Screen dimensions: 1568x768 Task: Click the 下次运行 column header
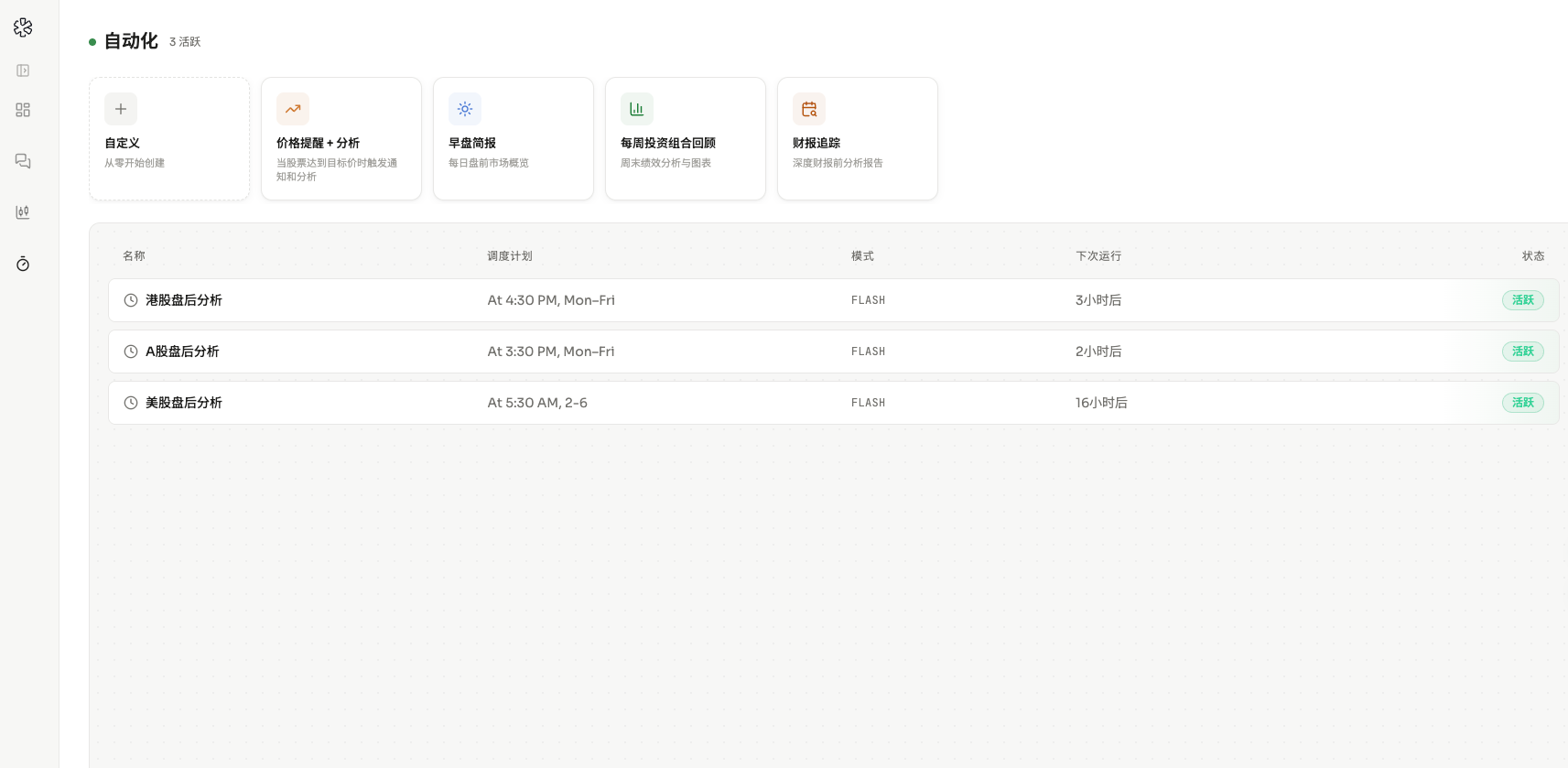coord(1098,256)
